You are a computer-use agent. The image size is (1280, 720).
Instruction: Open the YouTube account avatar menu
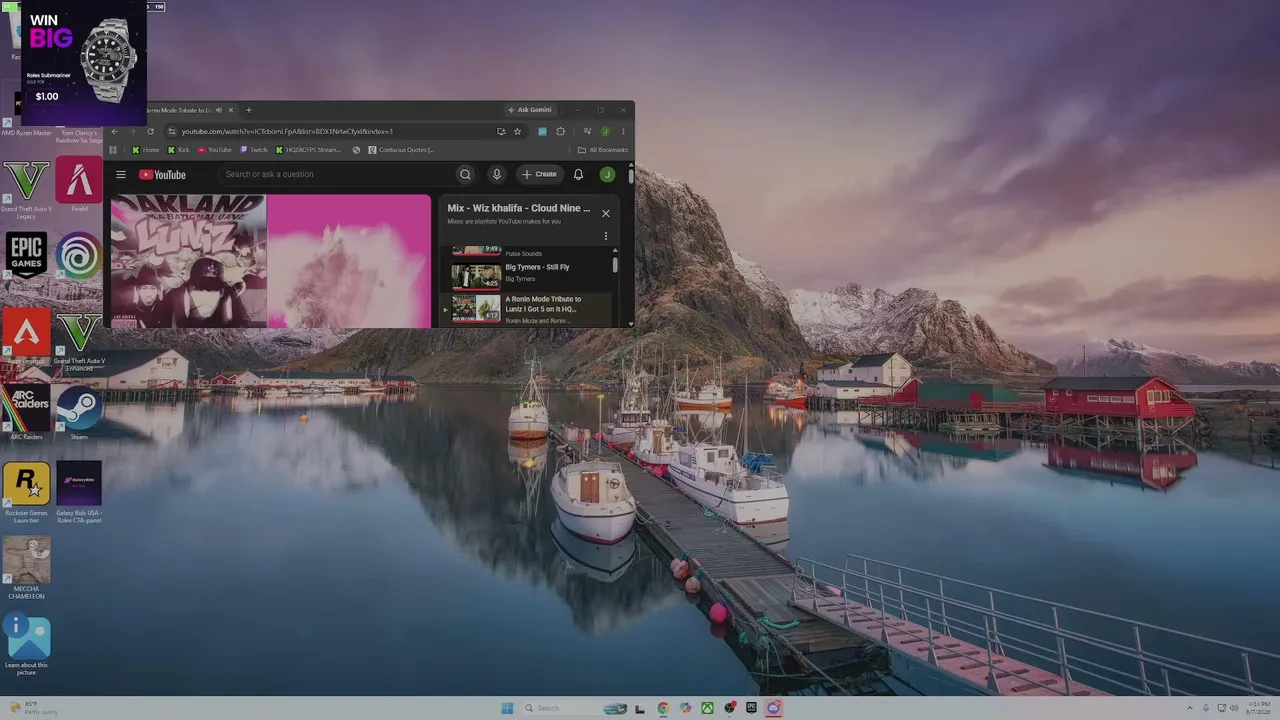pos(607,174)
